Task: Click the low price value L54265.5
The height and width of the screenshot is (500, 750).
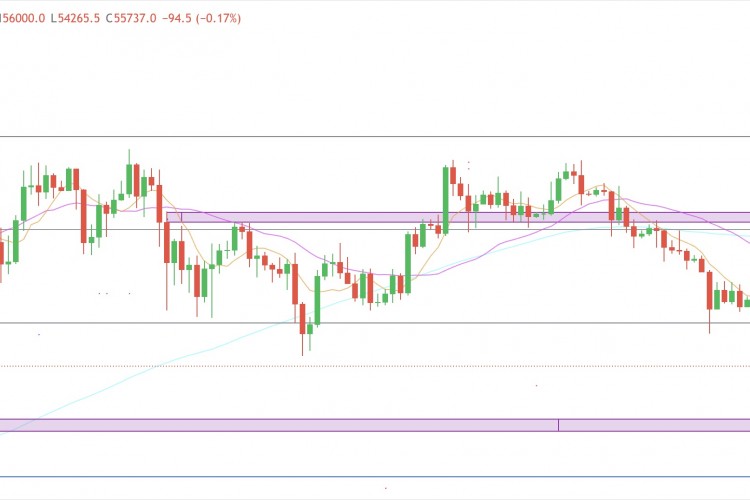Action: coord(77,18)
